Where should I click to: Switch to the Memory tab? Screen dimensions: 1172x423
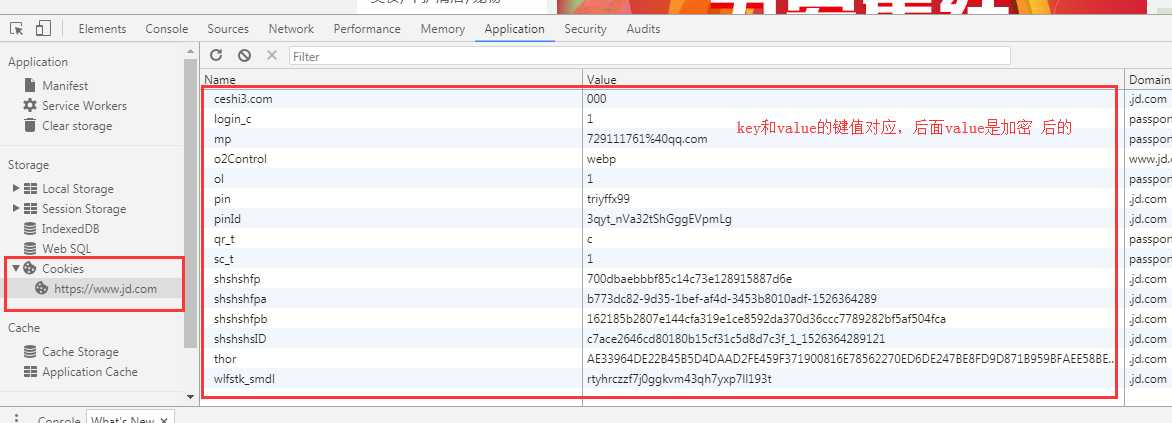click(442, 28)
